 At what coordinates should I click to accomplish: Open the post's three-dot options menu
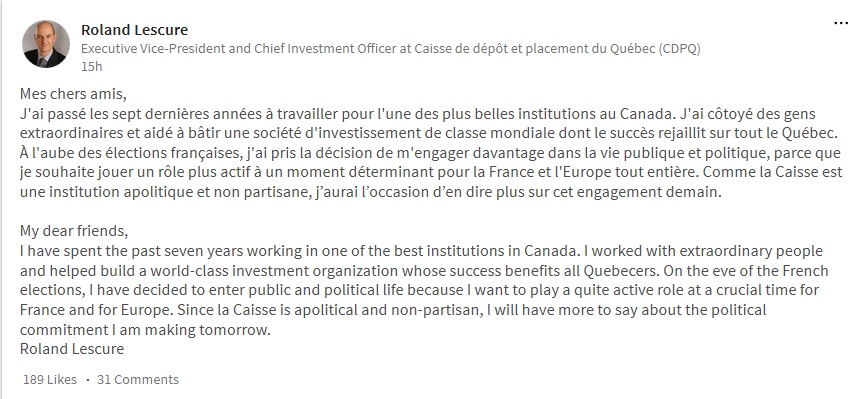click(841, 23)
